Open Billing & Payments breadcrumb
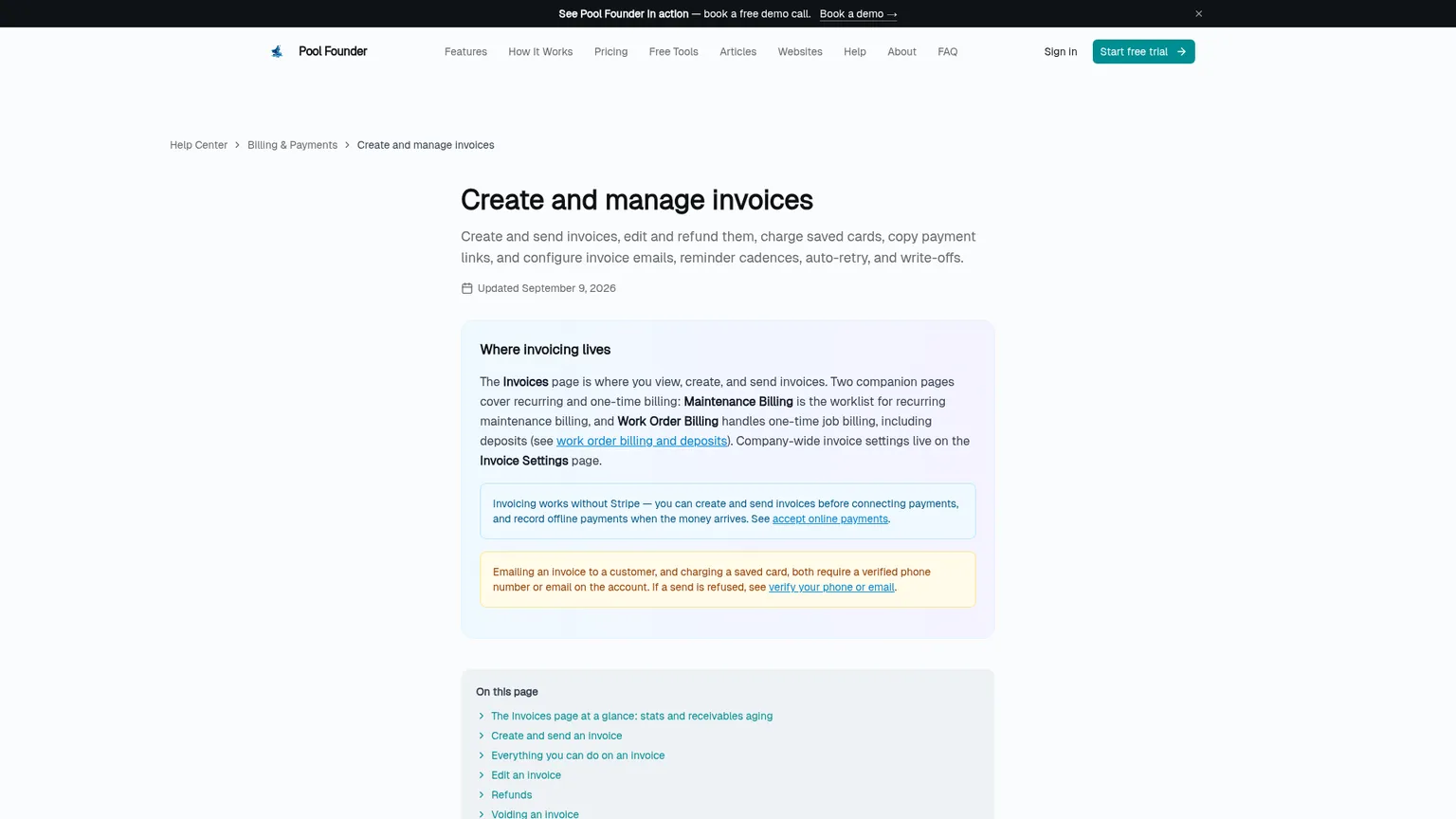This screenshot has width=1456, height=819. [x=292, y=145]
